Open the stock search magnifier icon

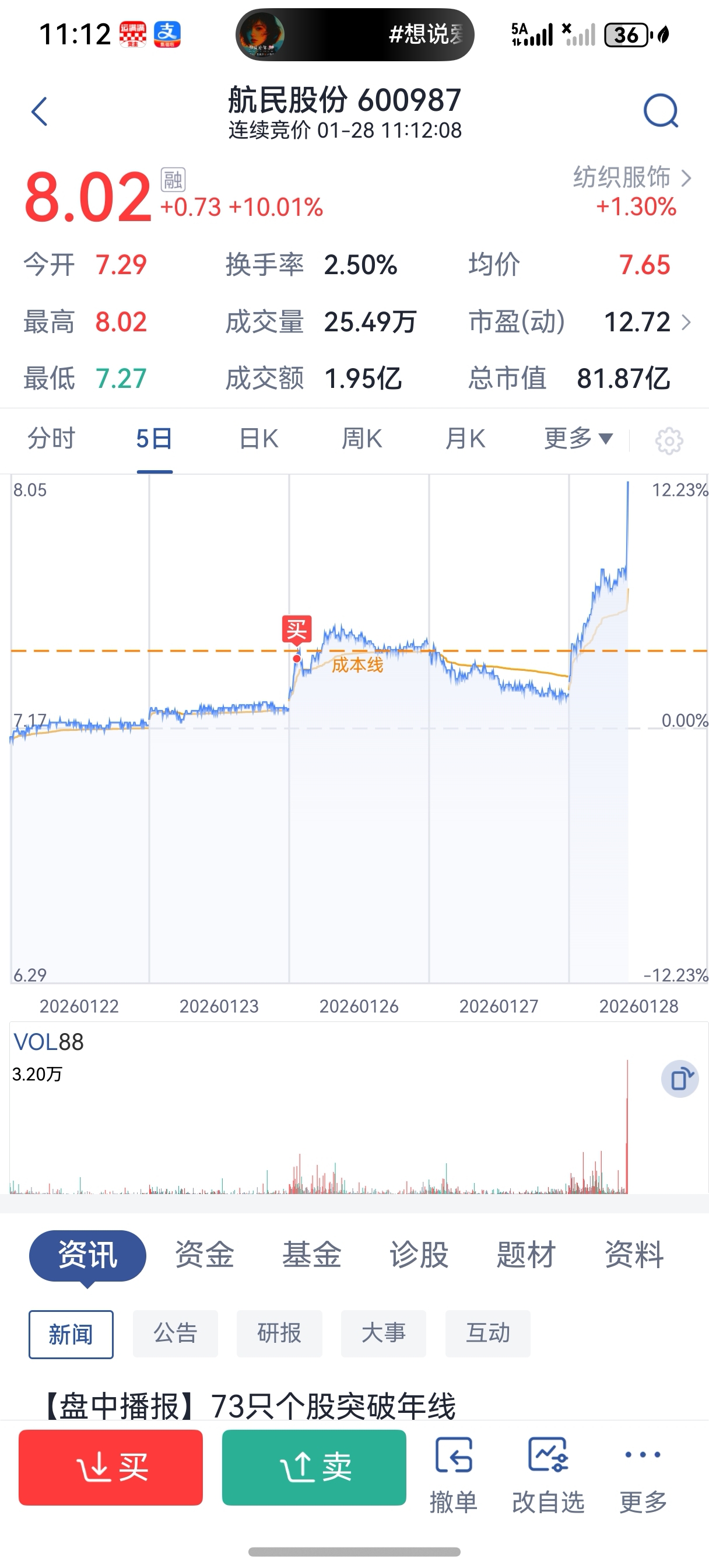pyautogui.click(x=660, y=111)
